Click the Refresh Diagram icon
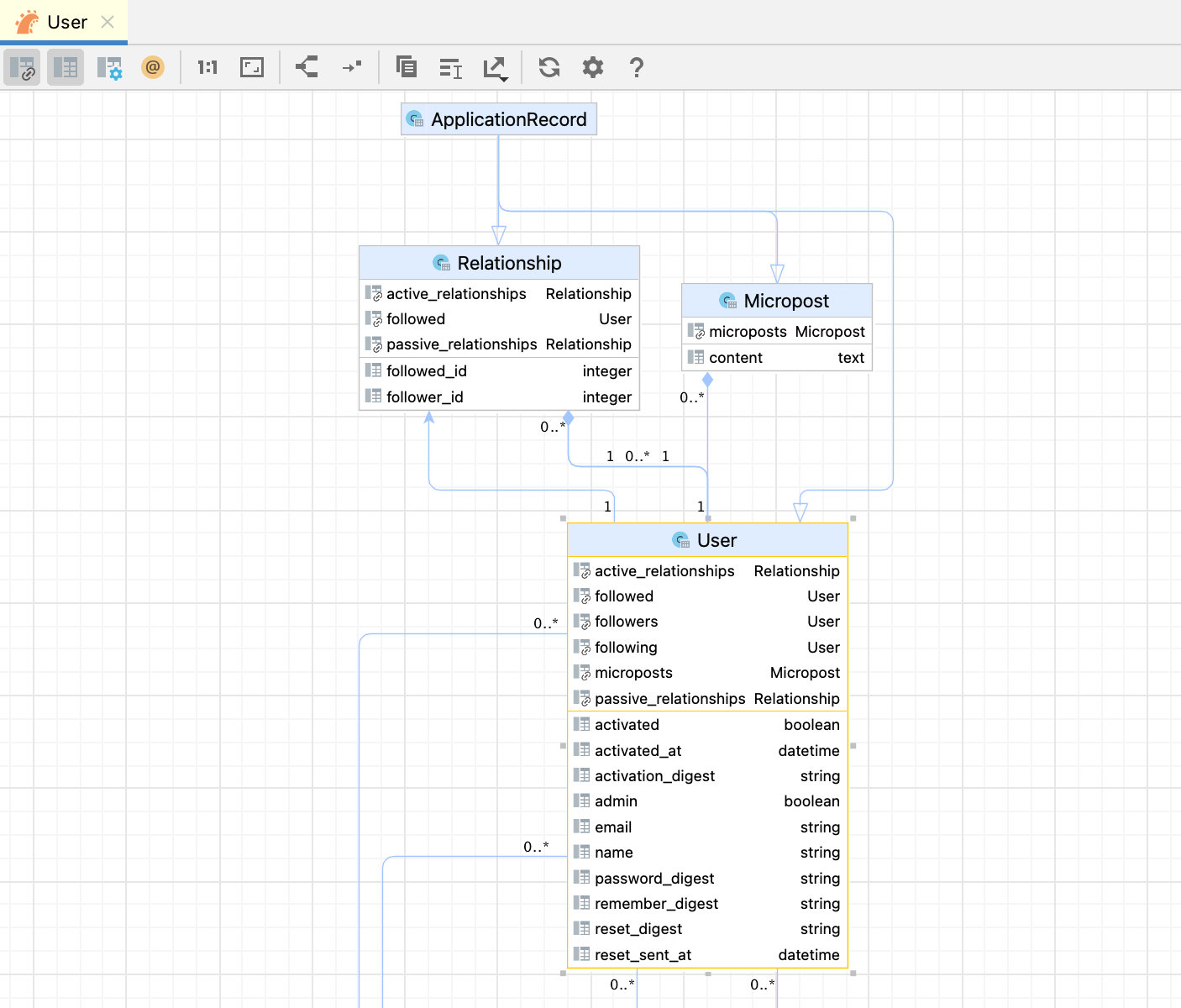The width and height of the screenshot is (1181, 1008). (549, 67)
